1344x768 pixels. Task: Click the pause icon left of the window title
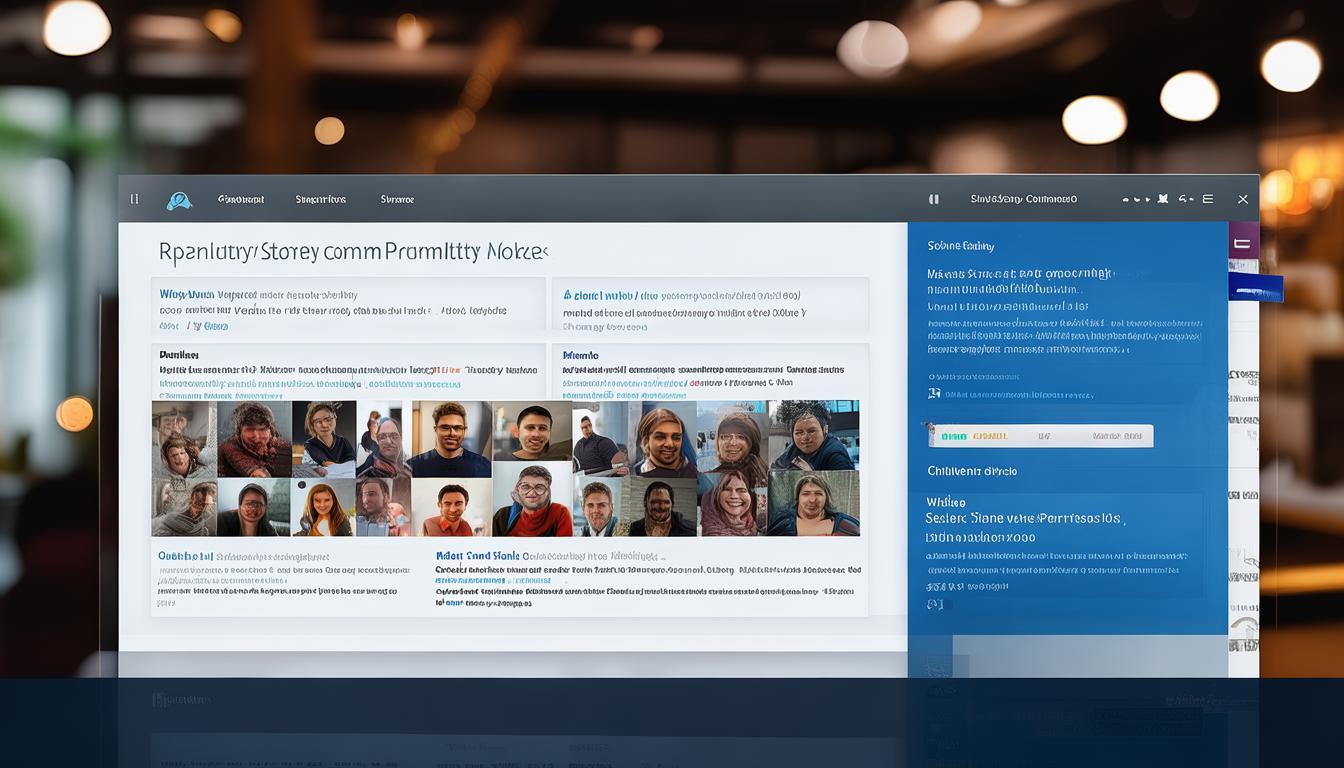point(934,199)
